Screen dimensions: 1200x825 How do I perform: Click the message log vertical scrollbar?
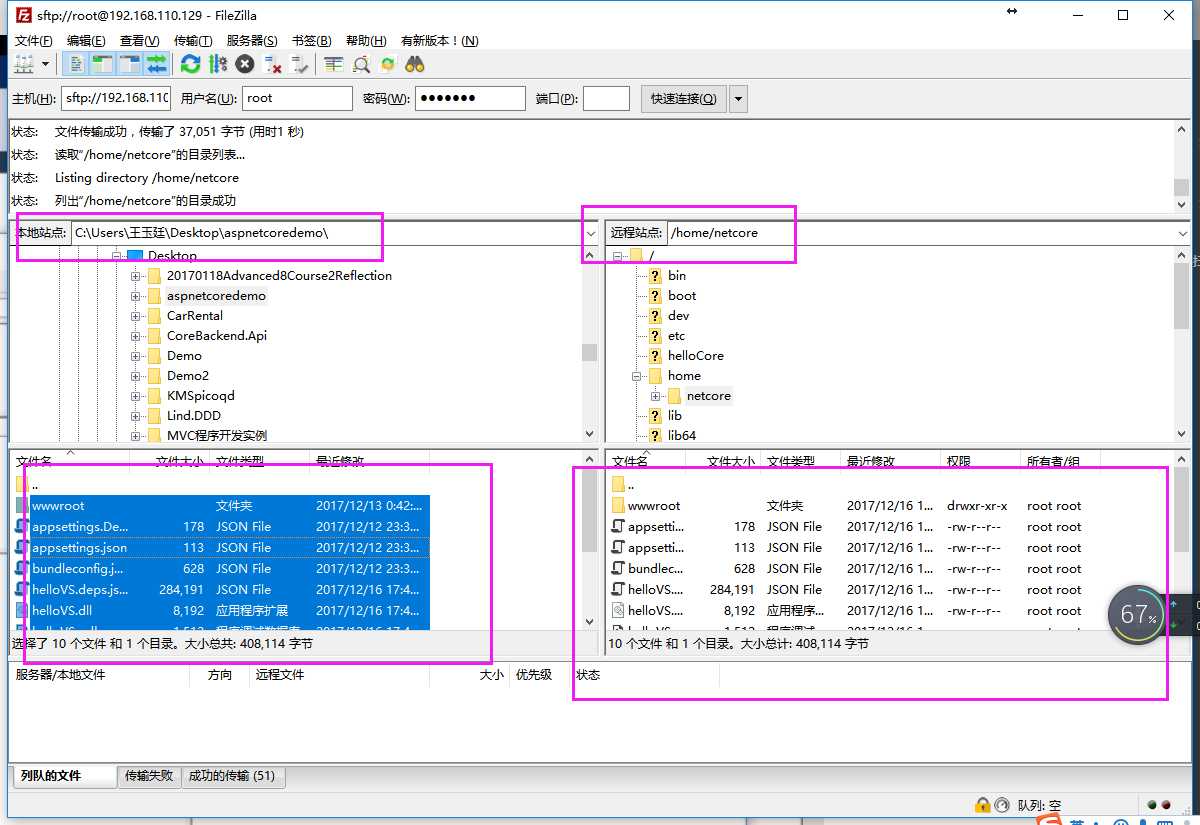click(1182, 165)
